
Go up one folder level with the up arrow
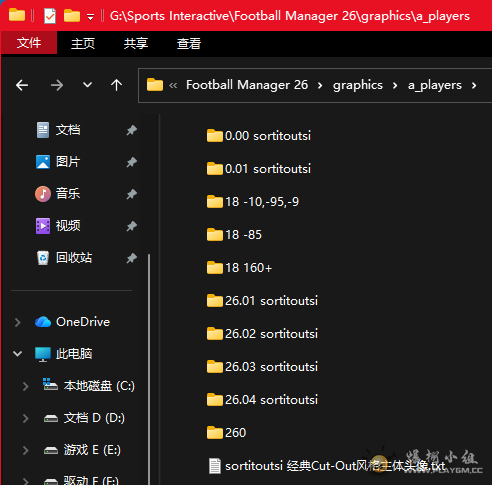[x=116, y=85]
